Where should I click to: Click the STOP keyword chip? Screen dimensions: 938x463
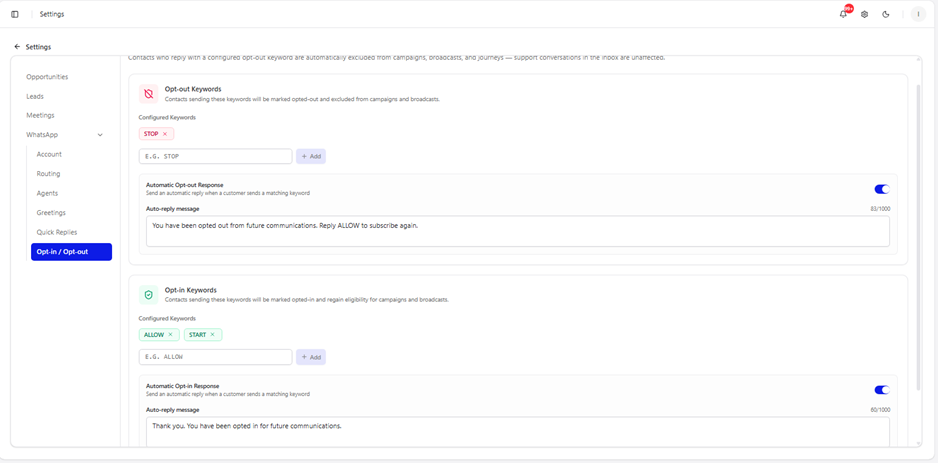pyautogui.click(x=157, y=134)
